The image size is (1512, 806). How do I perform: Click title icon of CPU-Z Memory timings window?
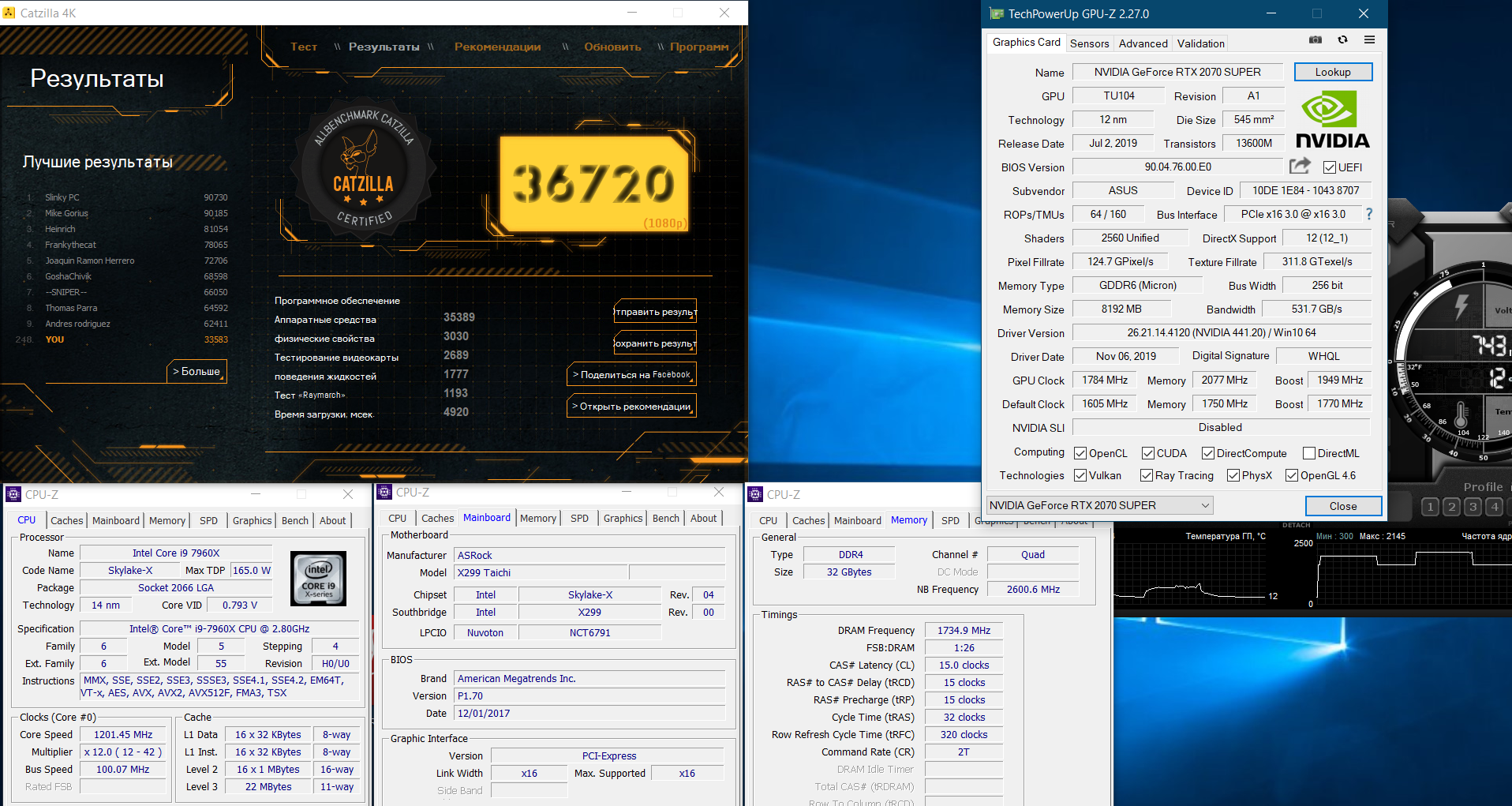(x=755, y=494)
